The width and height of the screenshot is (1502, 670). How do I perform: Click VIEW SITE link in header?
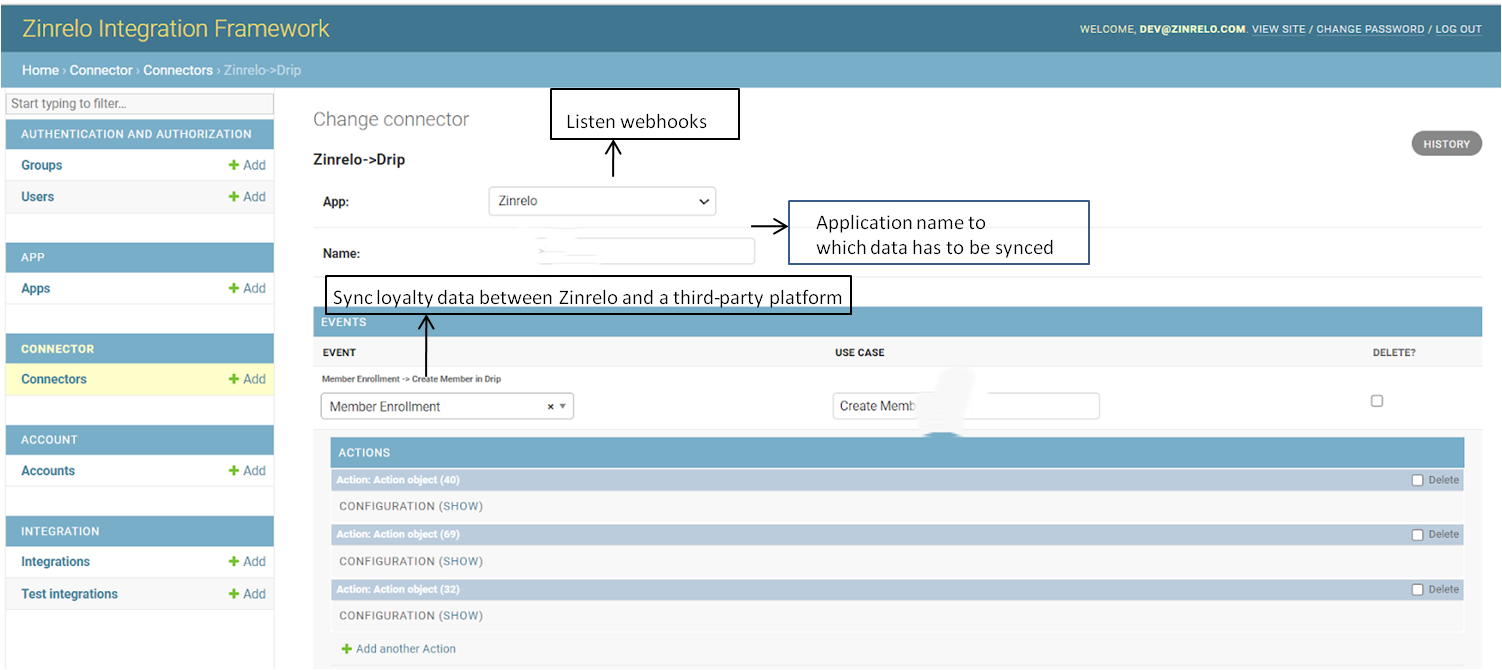(1279, 29)
